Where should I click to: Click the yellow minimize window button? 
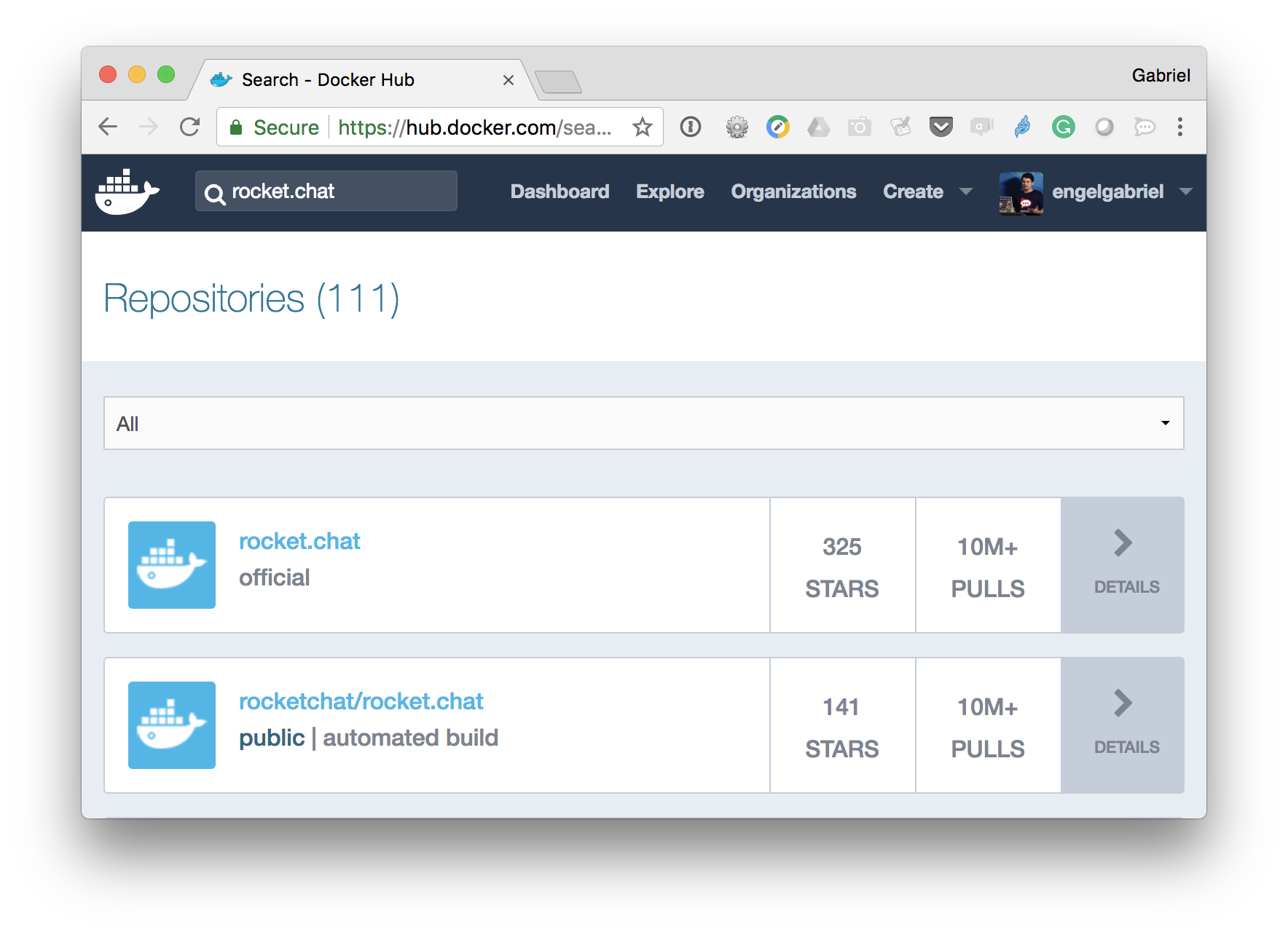point(137,74)
